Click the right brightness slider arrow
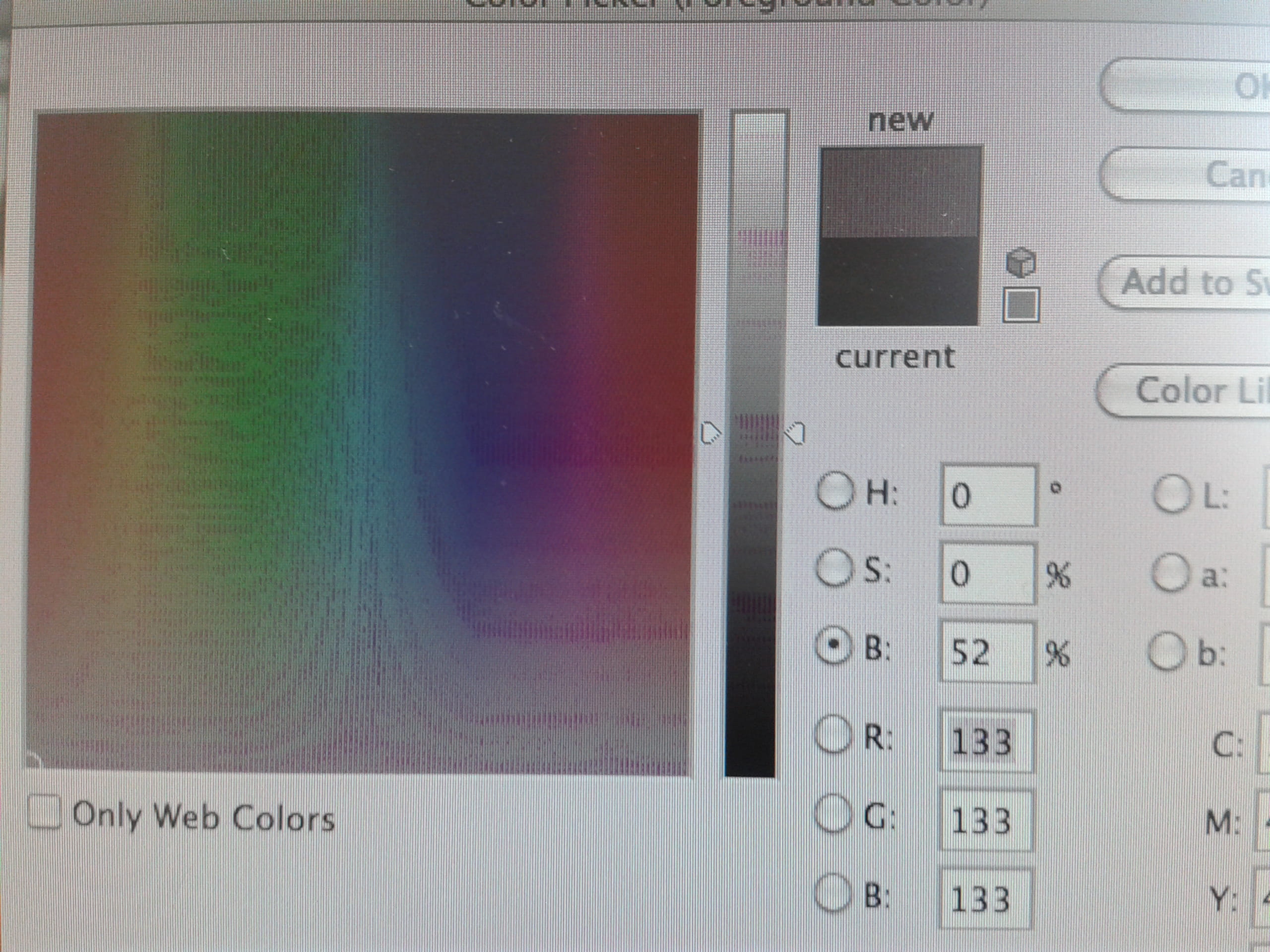 [795, 433]
